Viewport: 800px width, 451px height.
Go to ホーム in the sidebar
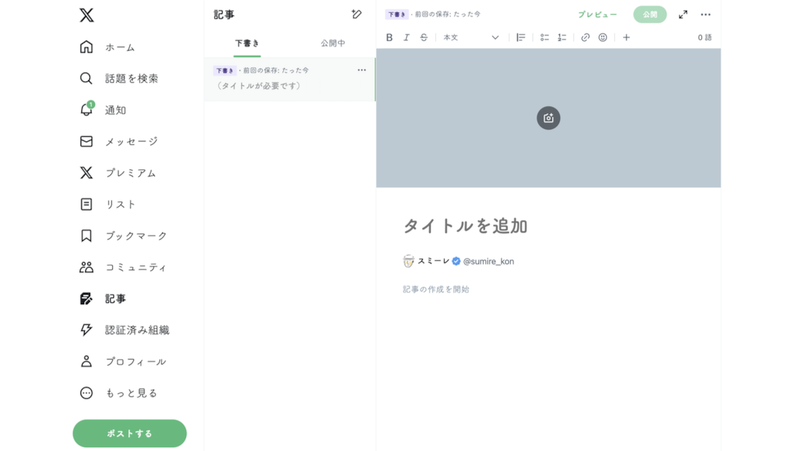tap(107, 47)
